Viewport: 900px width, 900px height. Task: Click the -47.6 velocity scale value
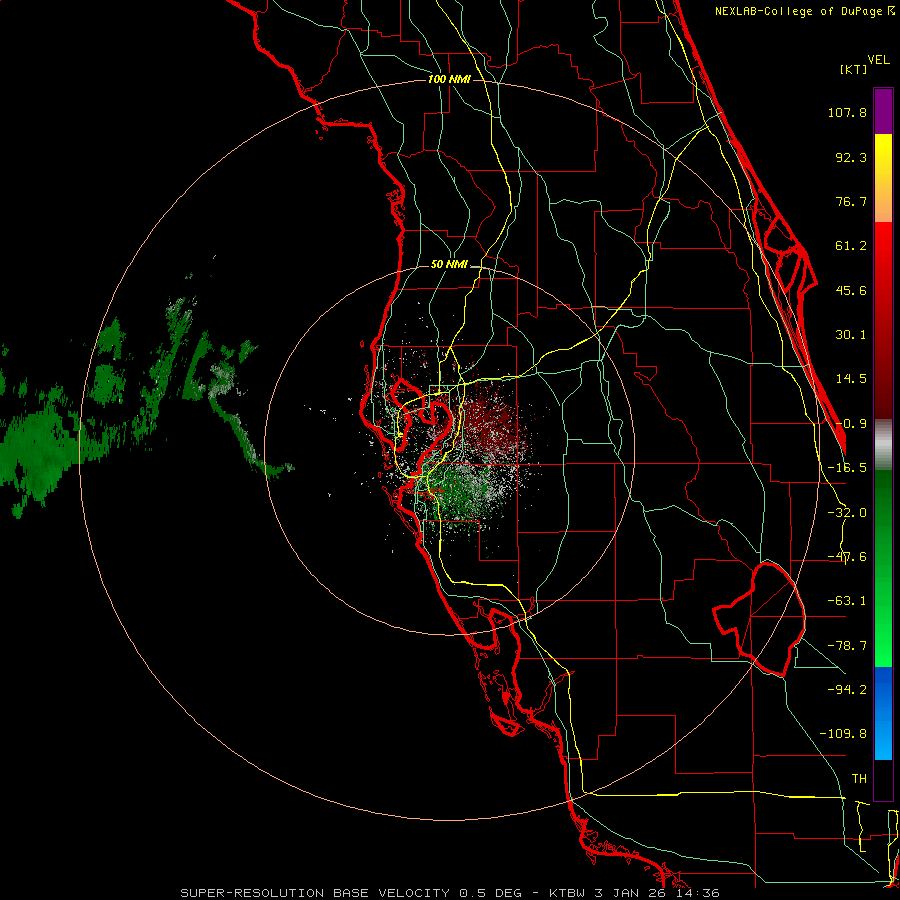tap(847, 557)
